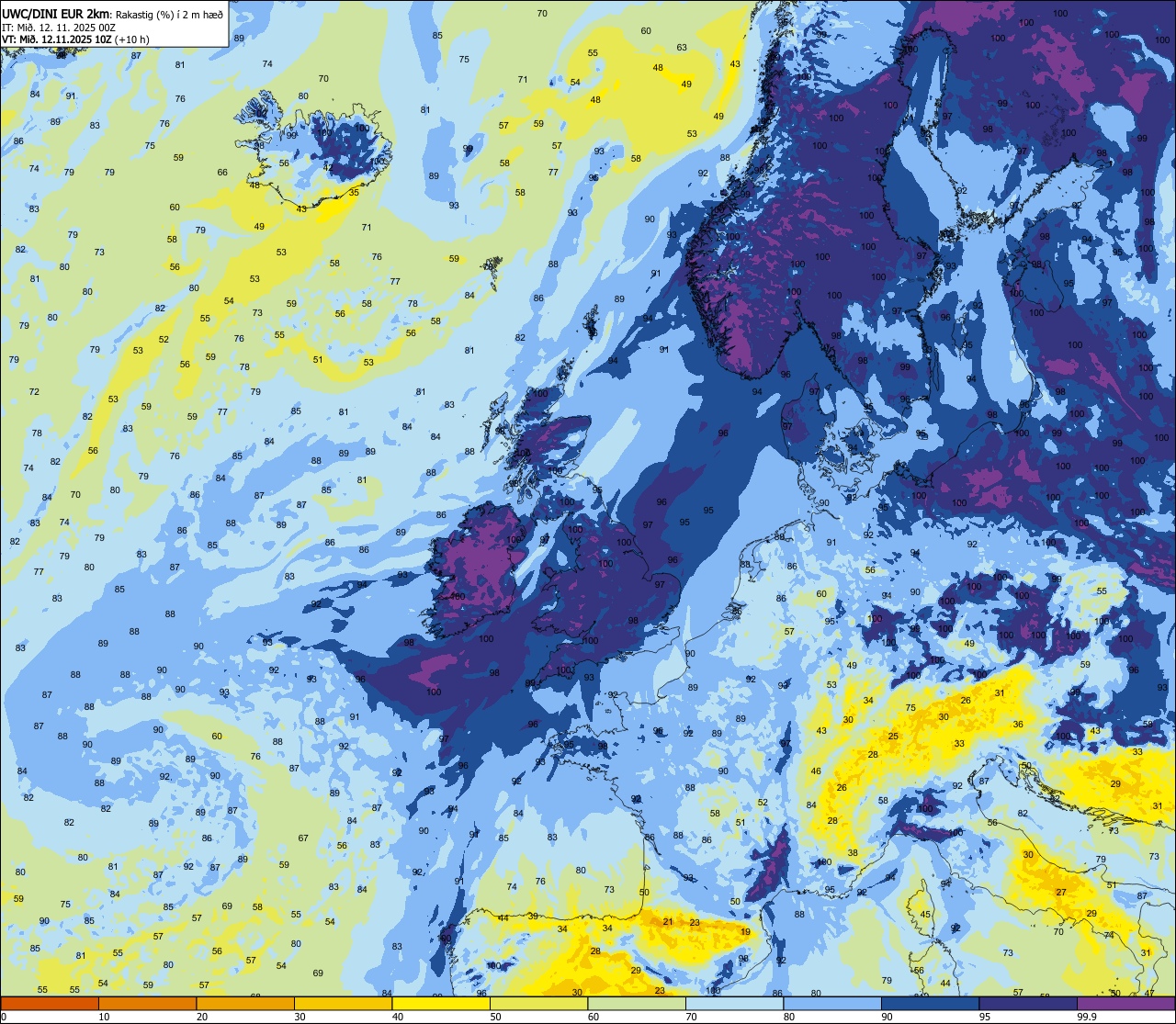Image resolution: width=1176 pixels, height=1024 pixels.
Task: Click the 'UWC/DINI EUR 2km' title text
Action: coord(53,13)
